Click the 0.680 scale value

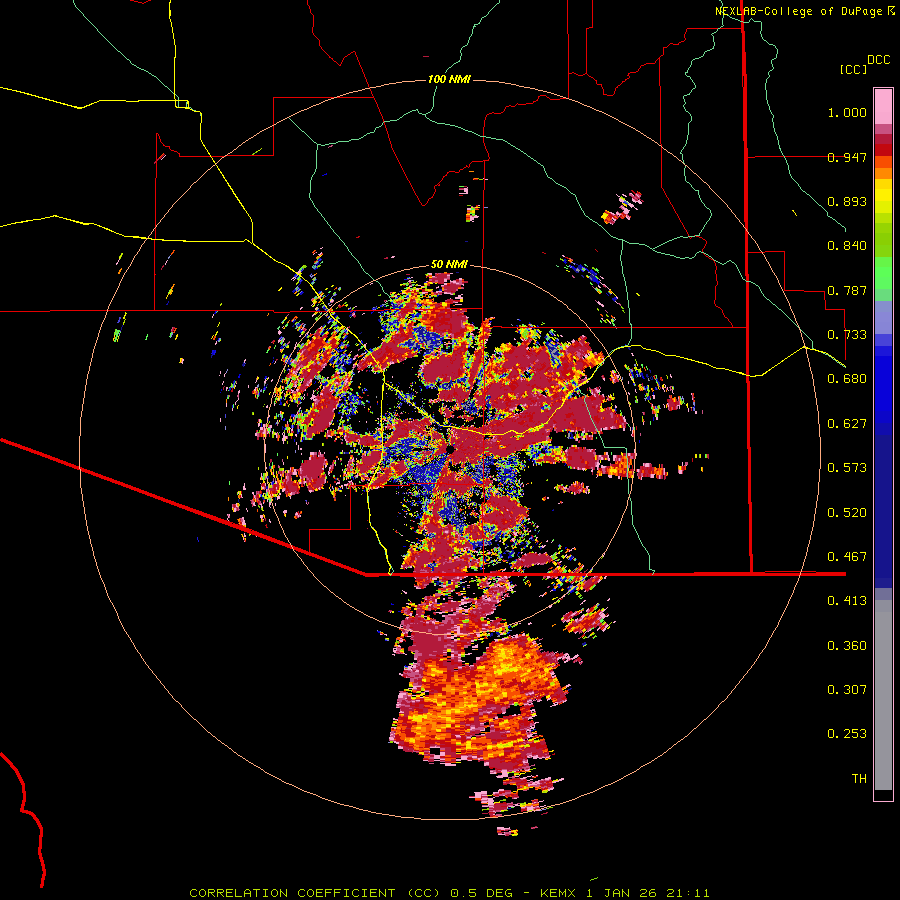[847, 379]
